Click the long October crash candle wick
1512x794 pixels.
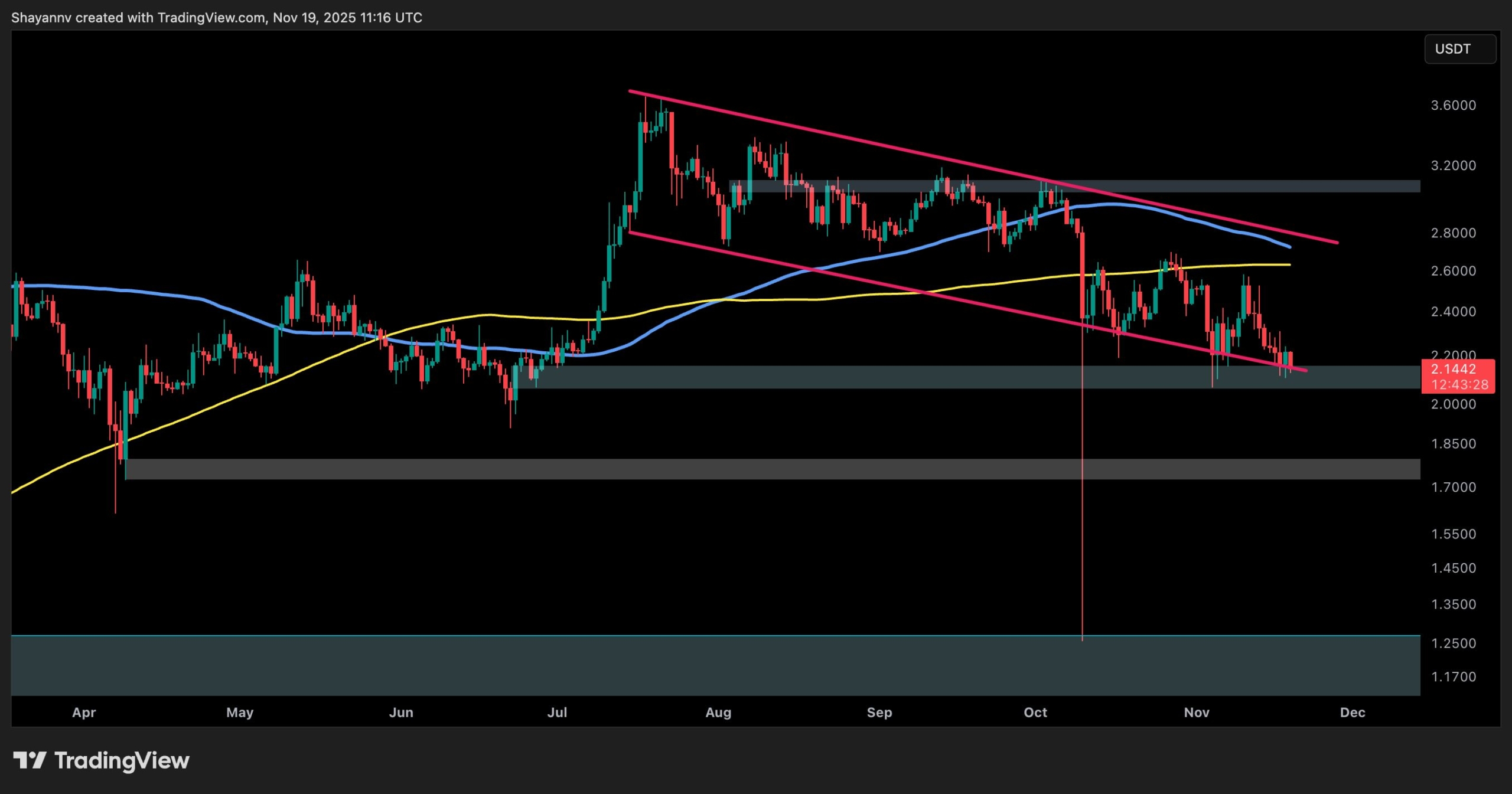(1082, 531)
